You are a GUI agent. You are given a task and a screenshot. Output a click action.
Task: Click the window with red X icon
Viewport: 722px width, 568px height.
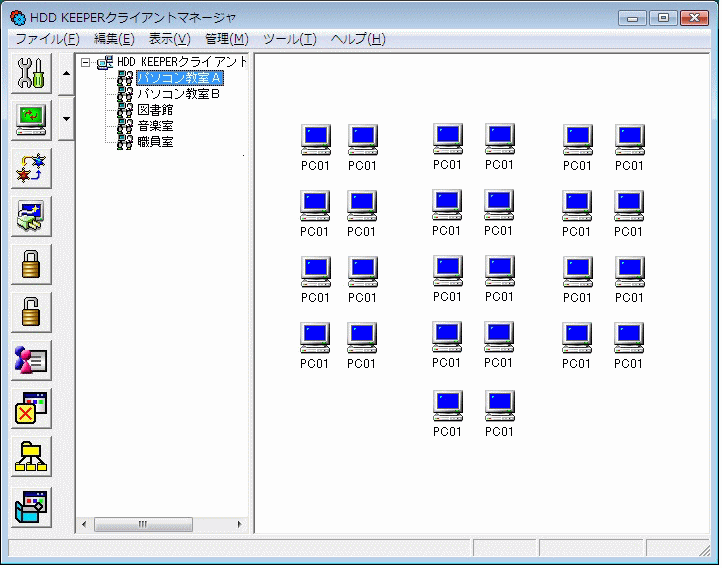coord(32,409)
